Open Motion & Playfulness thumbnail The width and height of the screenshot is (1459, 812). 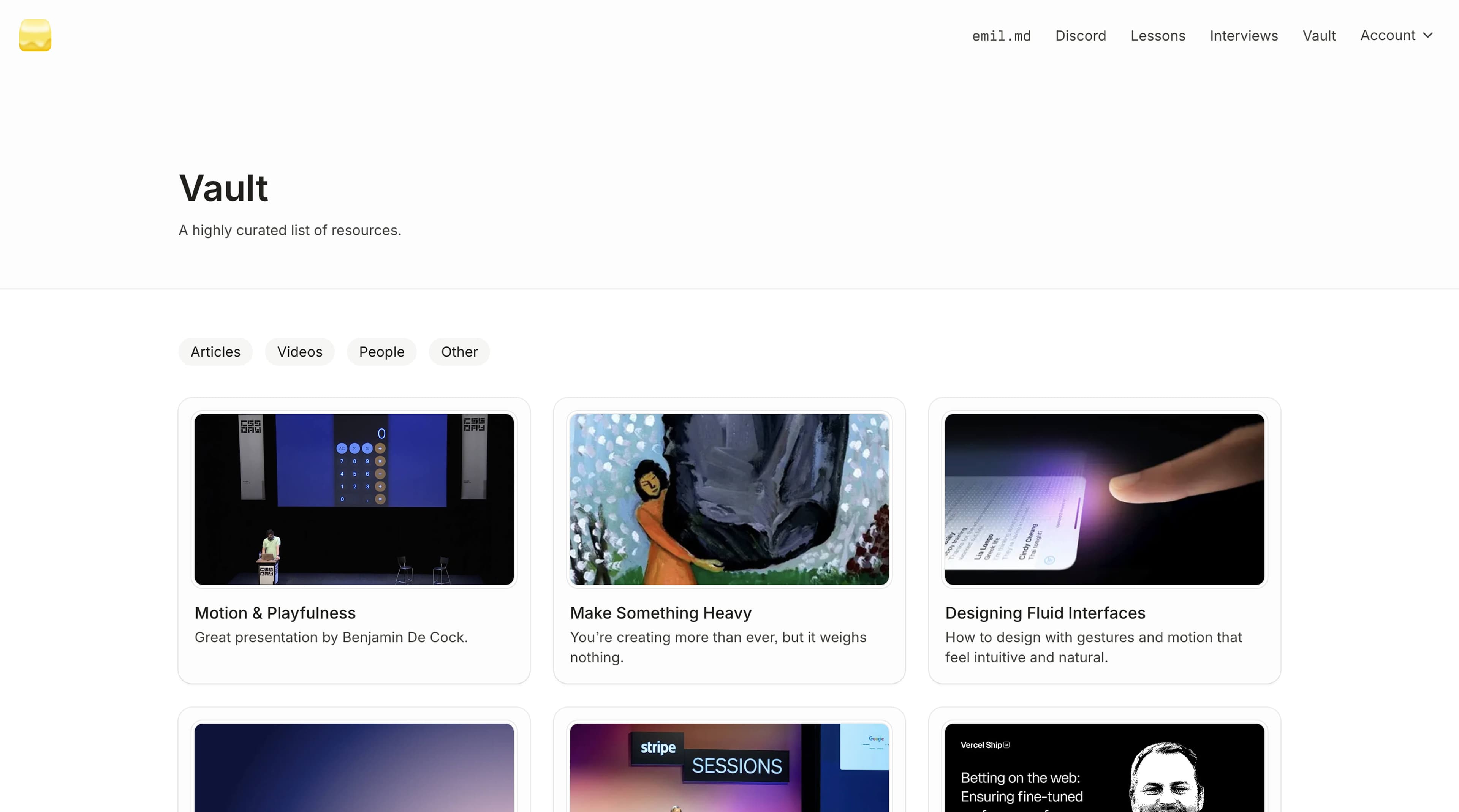point(354,499)
